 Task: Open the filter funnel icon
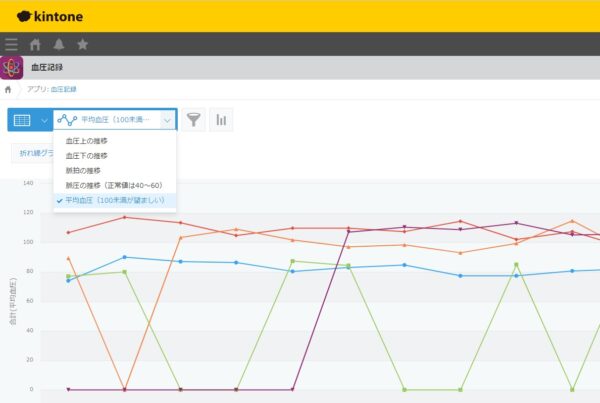click(x=194, y=120)
